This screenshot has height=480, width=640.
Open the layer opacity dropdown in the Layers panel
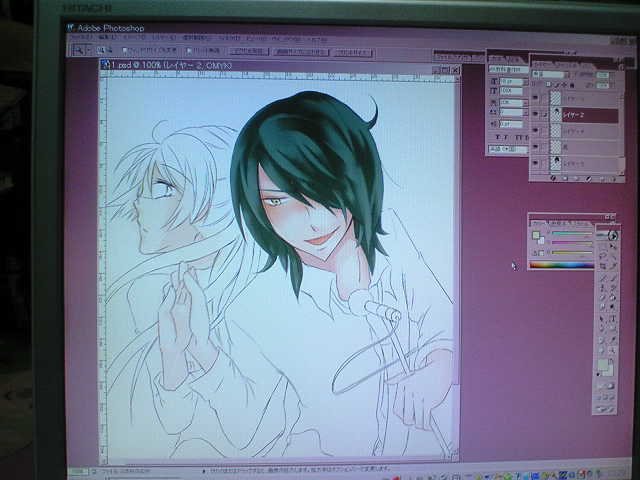click(x=611, y=75)
